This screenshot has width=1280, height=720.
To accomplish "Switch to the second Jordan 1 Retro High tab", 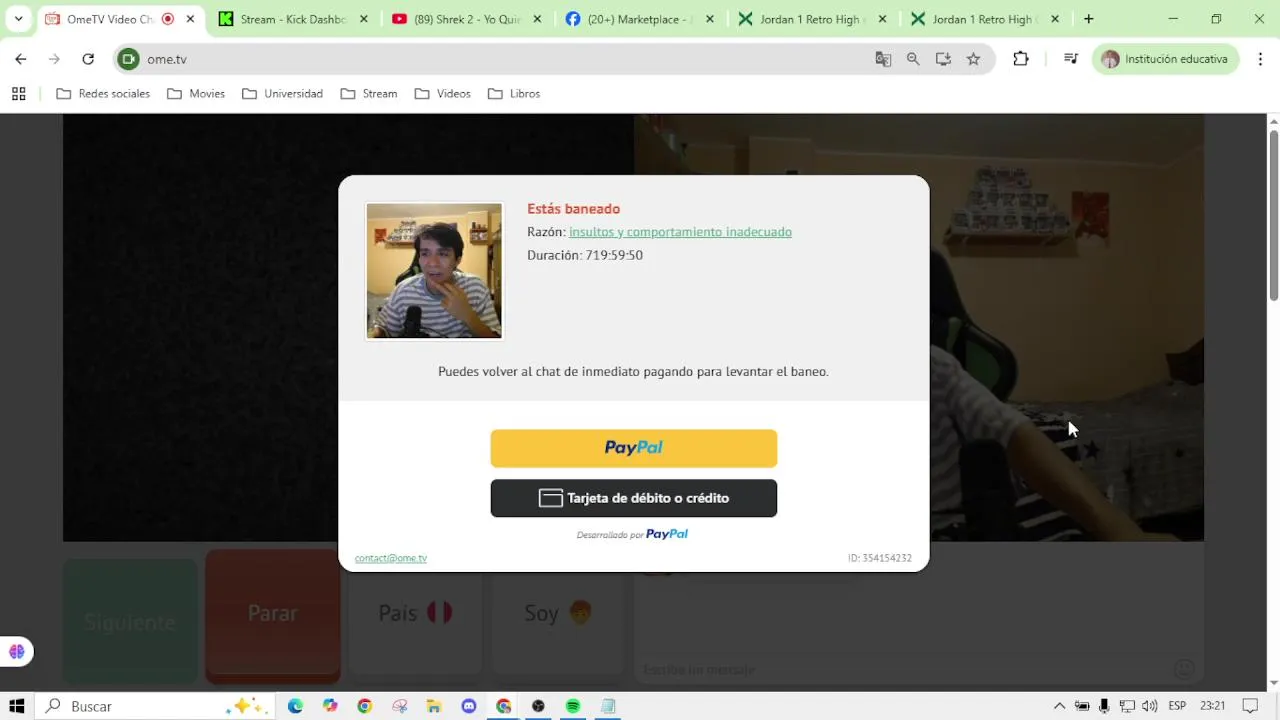I will (985, 19).
